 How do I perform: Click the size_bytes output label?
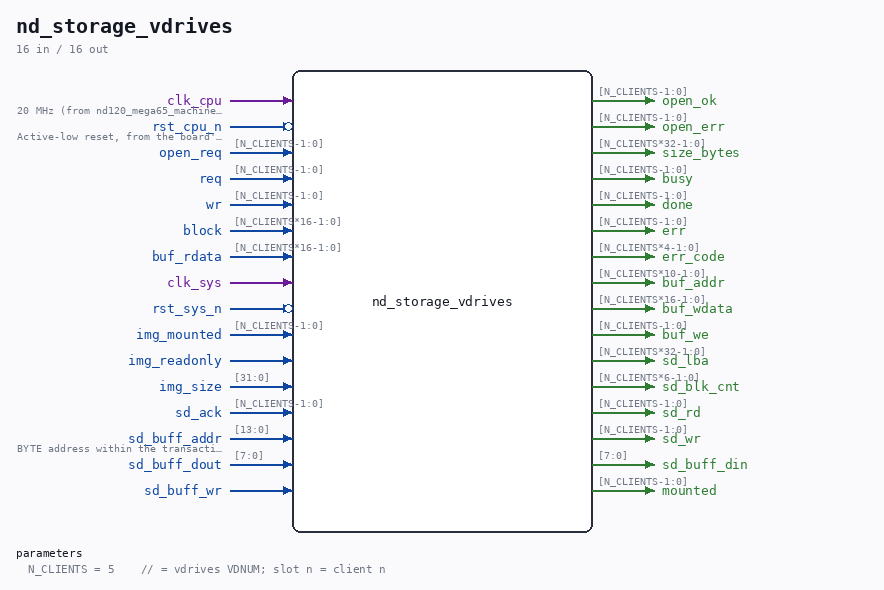coord(701,153)
